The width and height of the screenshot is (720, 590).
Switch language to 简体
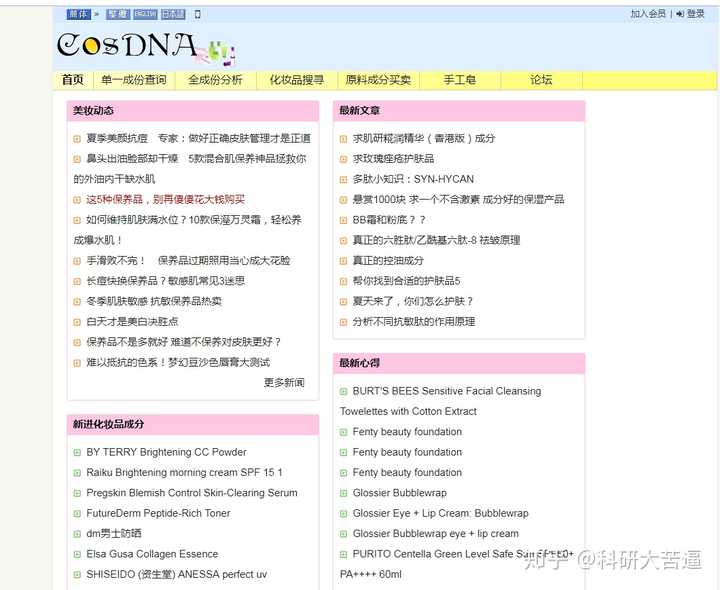(79, 14)
